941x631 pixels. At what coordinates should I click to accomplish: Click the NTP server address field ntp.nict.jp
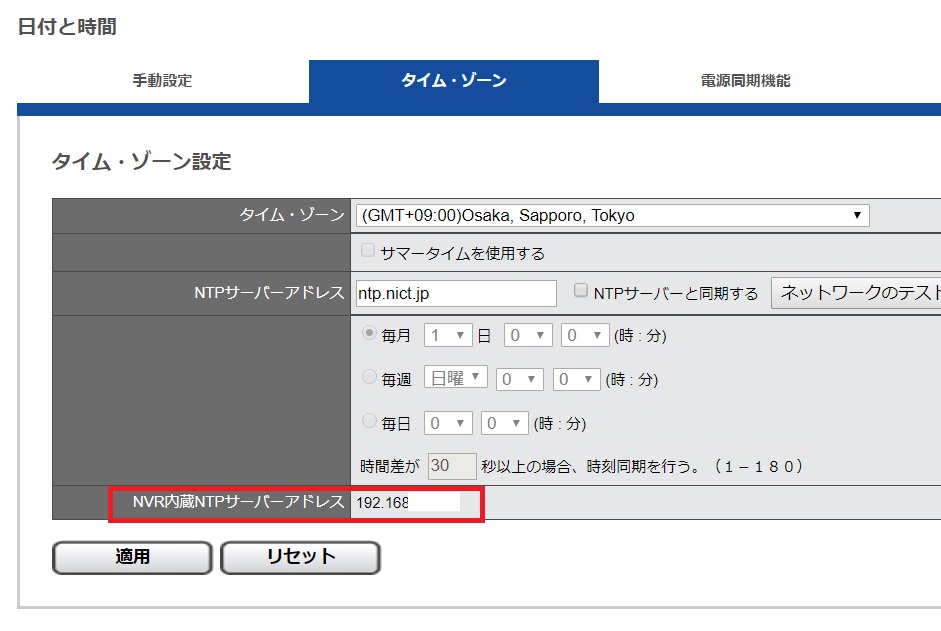pos(456,294)
